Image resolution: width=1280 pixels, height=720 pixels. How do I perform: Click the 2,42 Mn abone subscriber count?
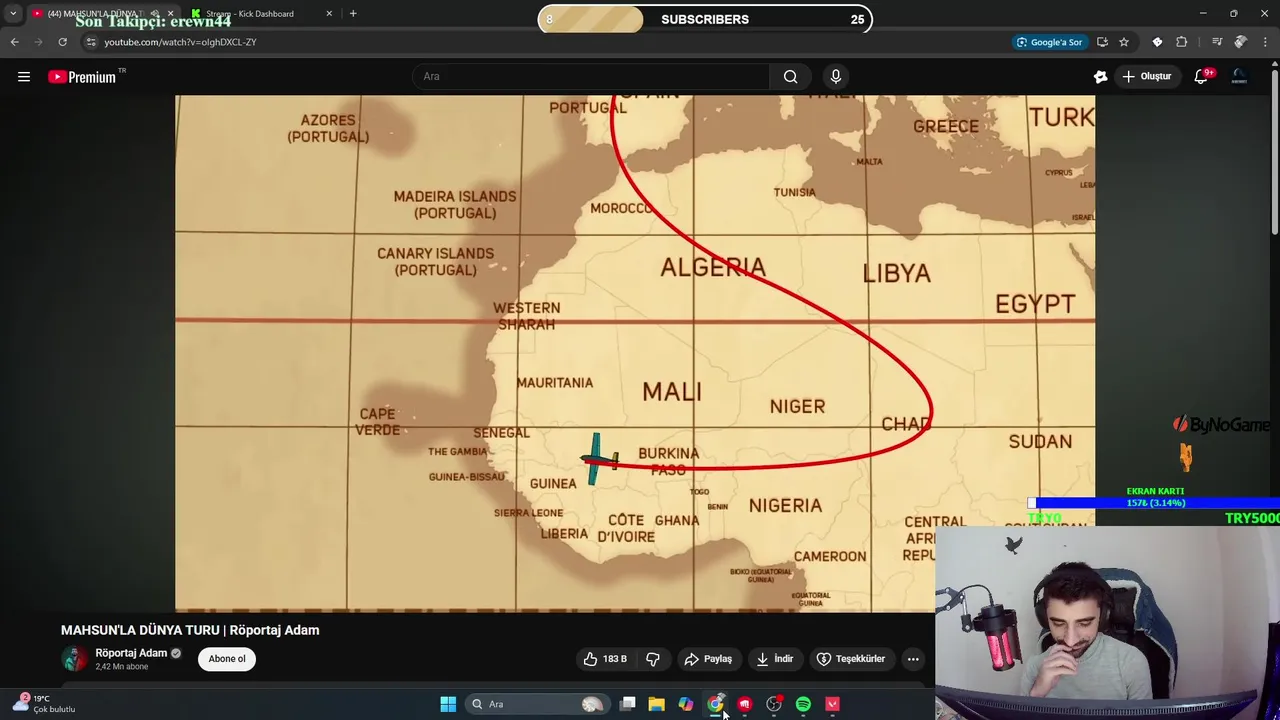point(122,667)
